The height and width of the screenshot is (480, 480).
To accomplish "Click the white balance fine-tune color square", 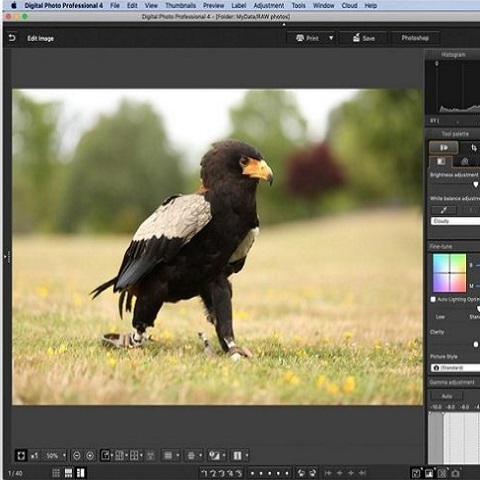I will 449,273.
